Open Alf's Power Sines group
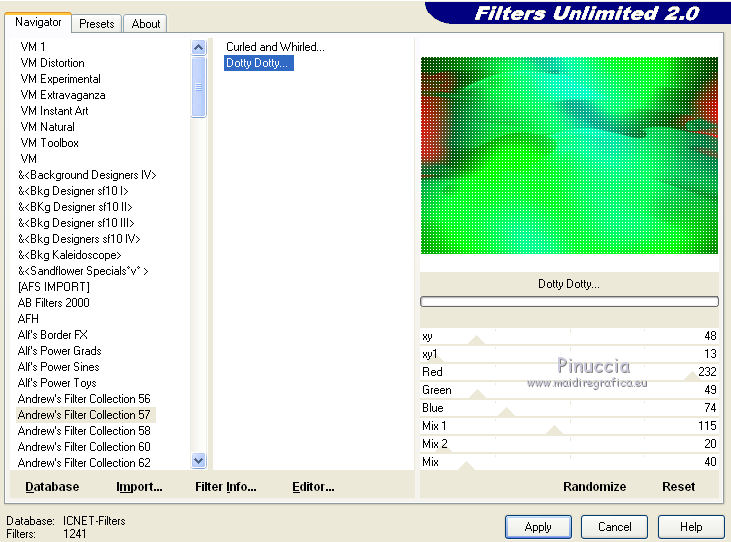This screenshot has height=542, width=731. [x=58, y=367]
